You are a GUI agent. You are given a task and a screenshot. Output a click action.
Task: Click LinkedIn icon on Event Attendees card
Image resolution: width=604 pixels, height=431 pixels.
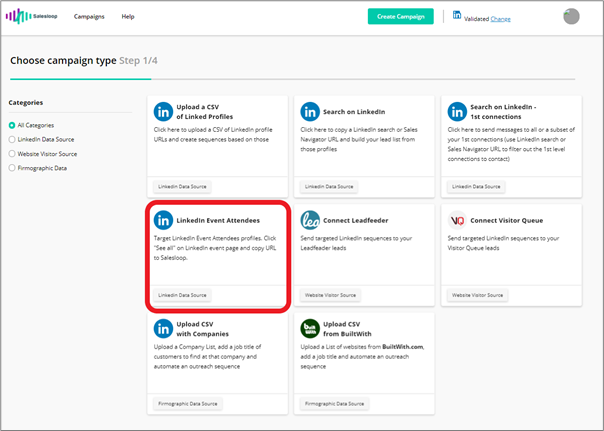(163, 220)
